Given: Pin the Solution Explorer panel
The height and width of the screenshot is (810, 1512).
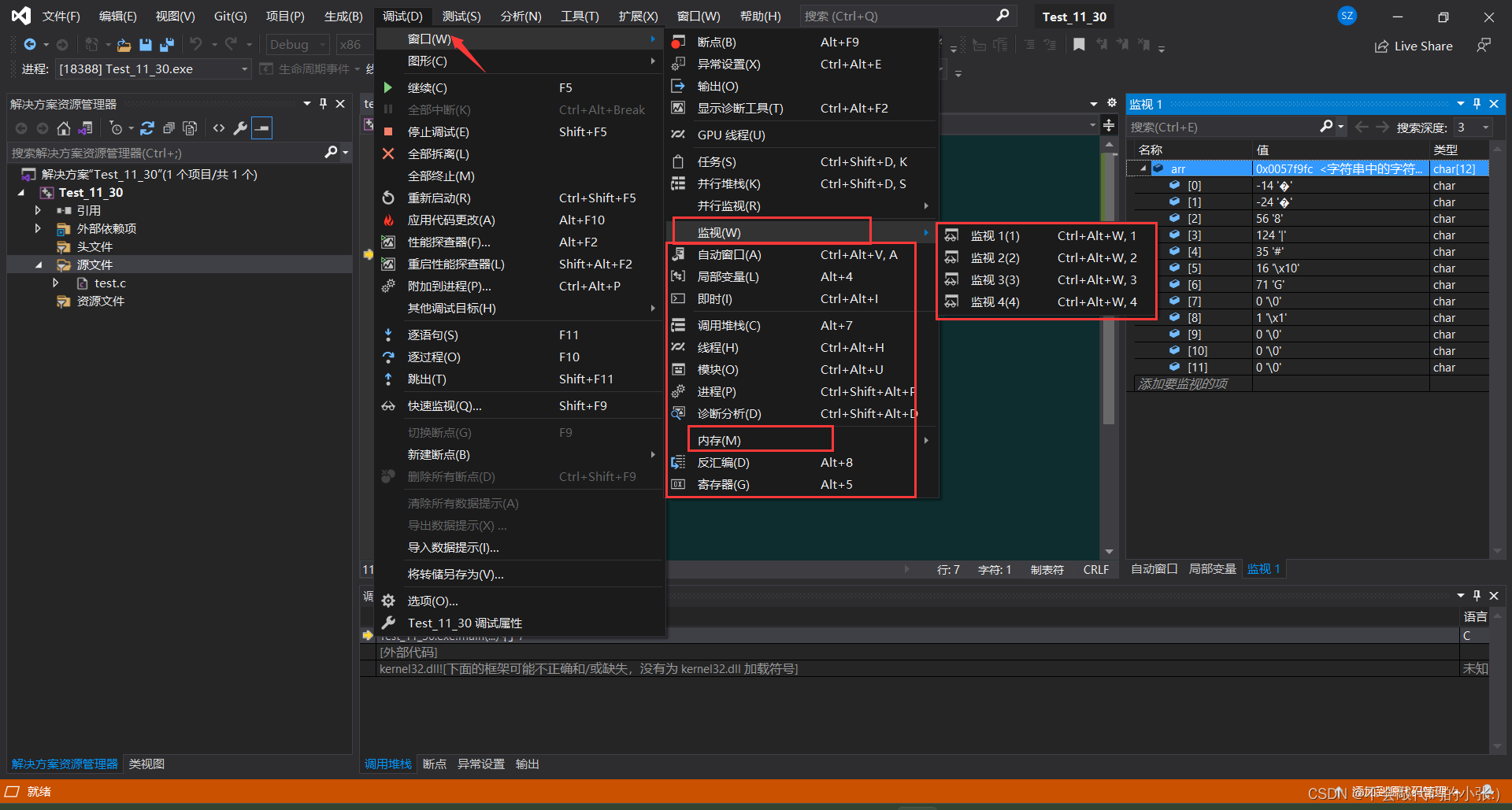Looking at the screenshot, I should tap(323, 104).
